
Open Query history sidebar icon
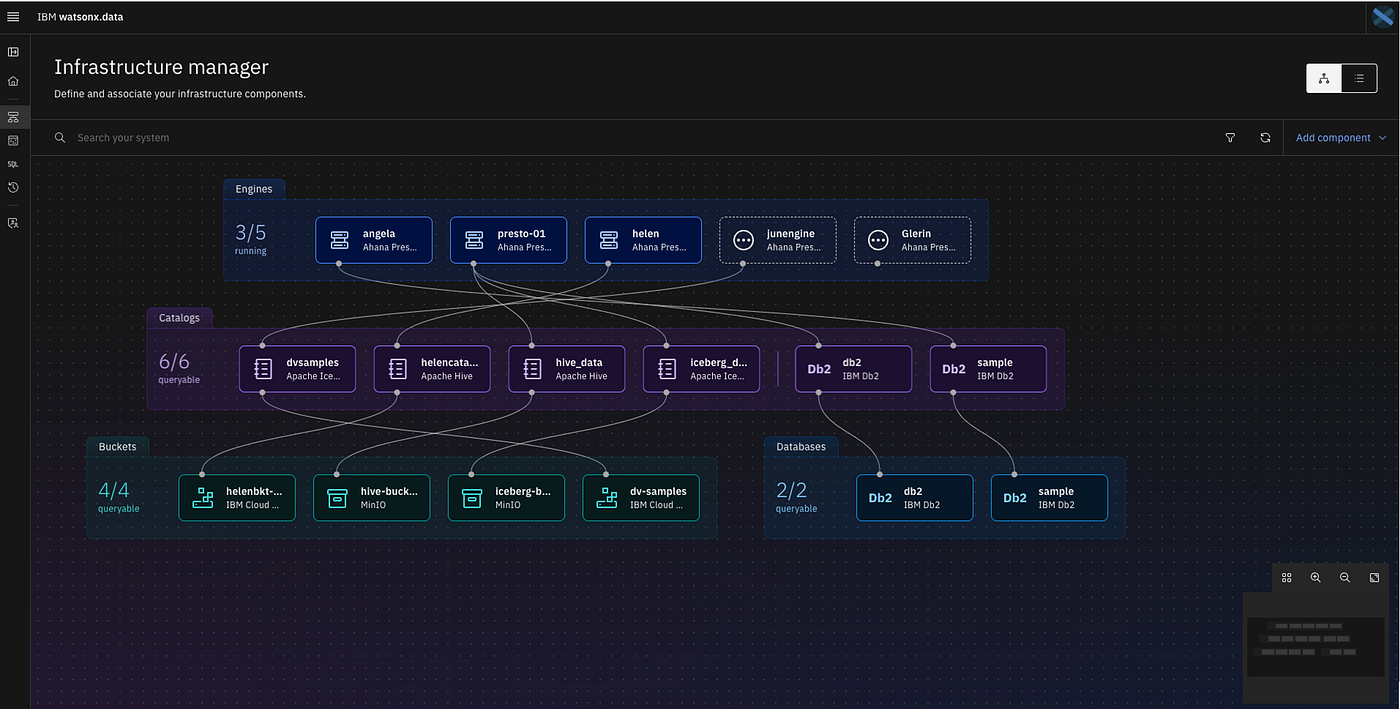tap(13, 188)
